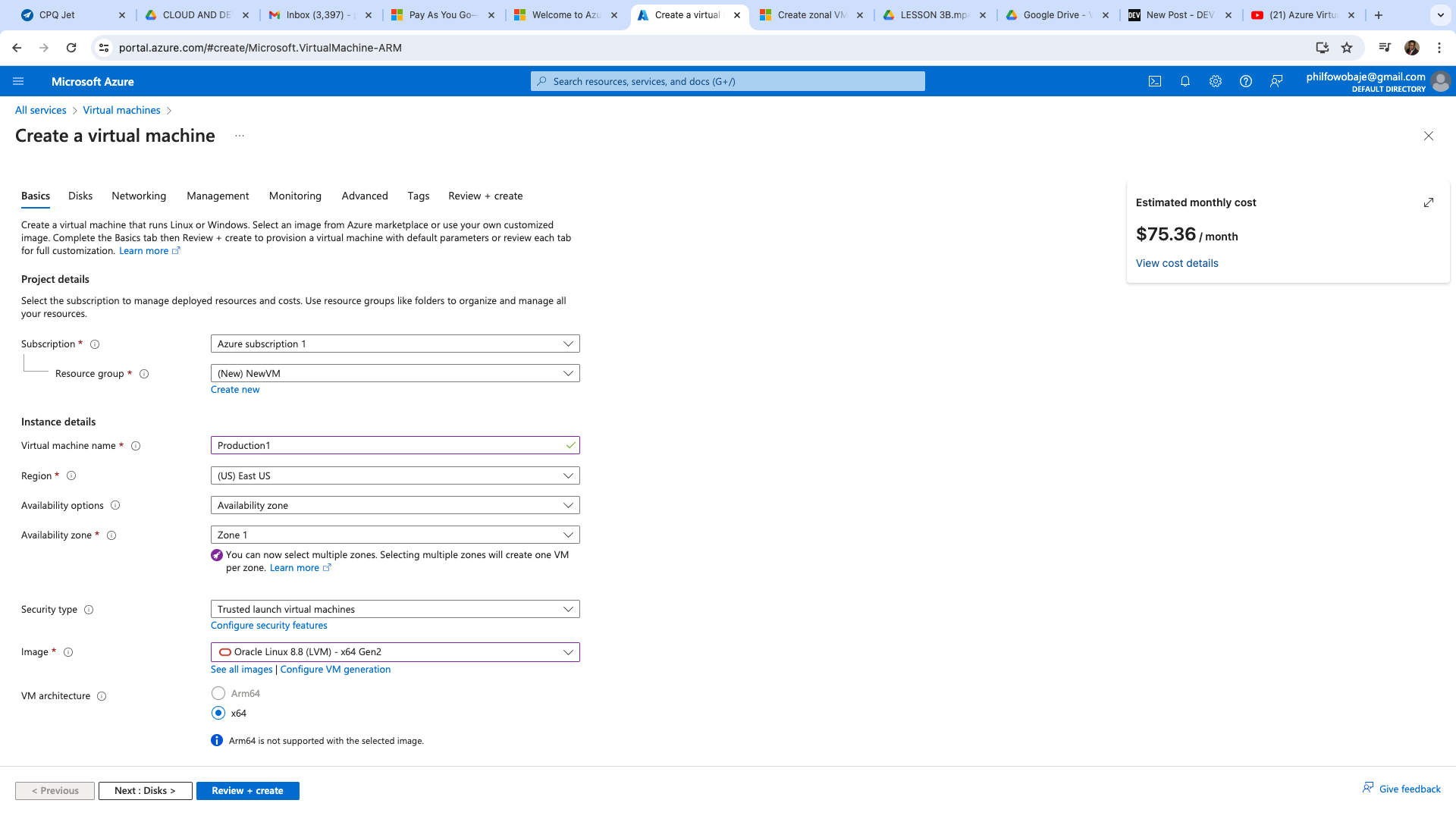Click the Review + create button
1456x819 pixels.
coord(247,790)
